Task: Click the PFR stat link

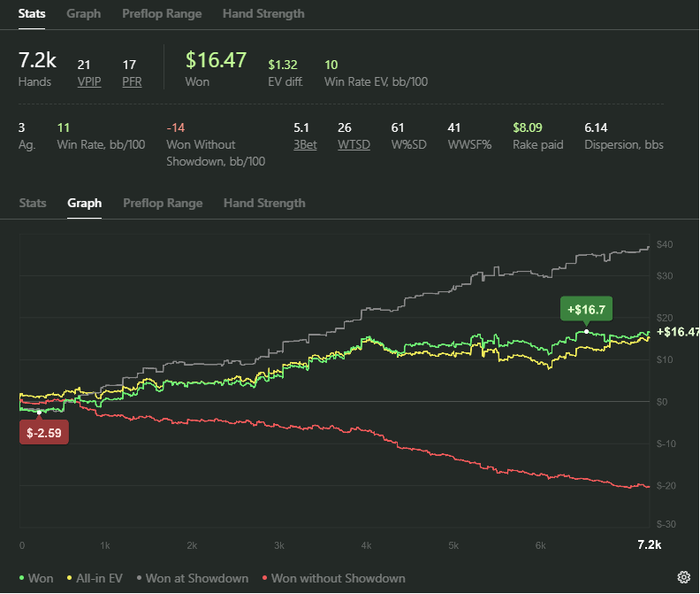Action: pyautogui.click(x=132, y=82)
